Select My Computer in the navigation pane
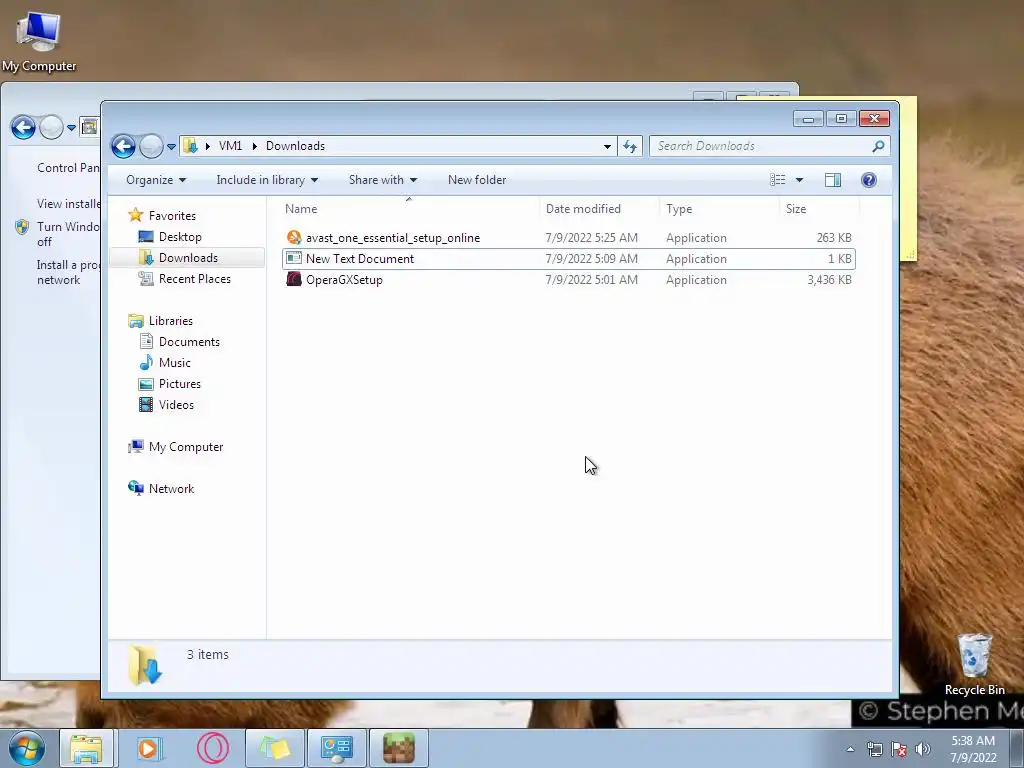This screenshot has width=1024, height=768. click(x=185, y=447)
